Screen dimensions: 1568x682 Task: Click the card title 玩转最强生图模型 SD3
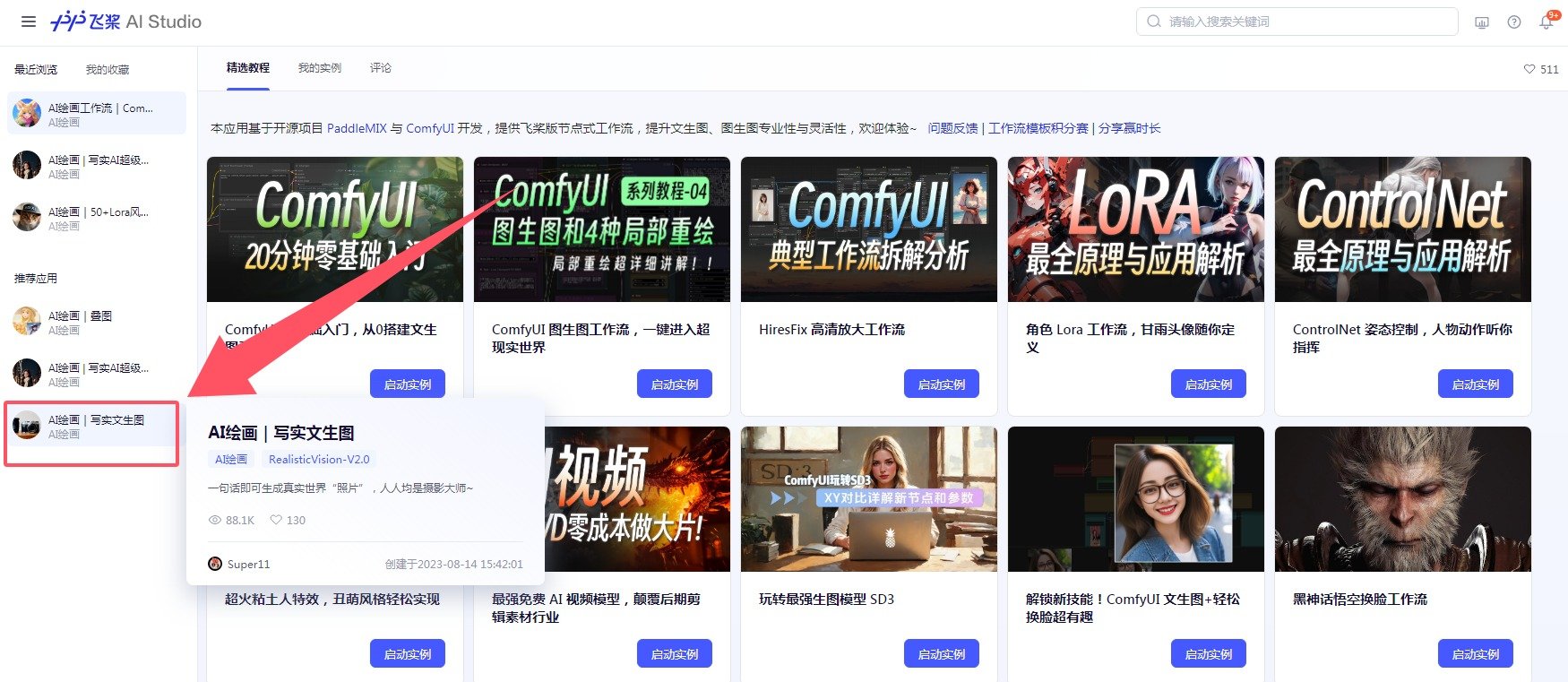point(826,599)
